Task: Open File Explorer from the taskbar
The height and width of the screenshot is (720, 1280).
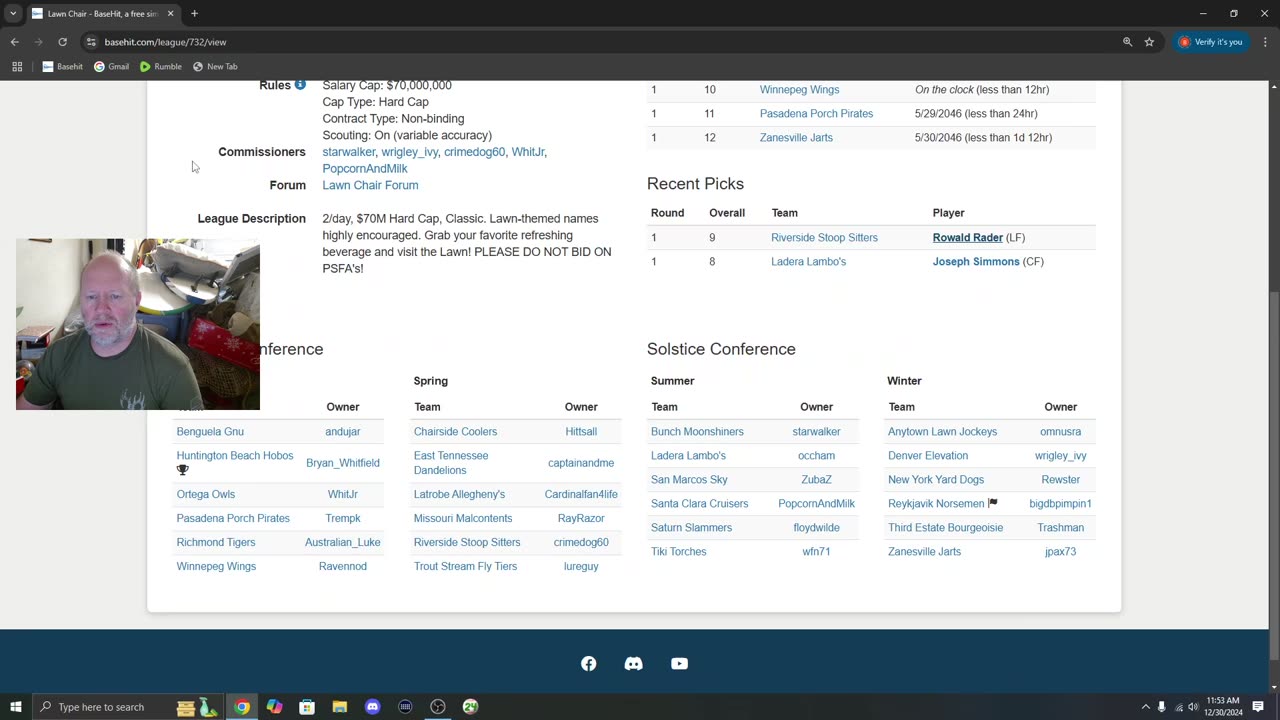Action: 340,707
